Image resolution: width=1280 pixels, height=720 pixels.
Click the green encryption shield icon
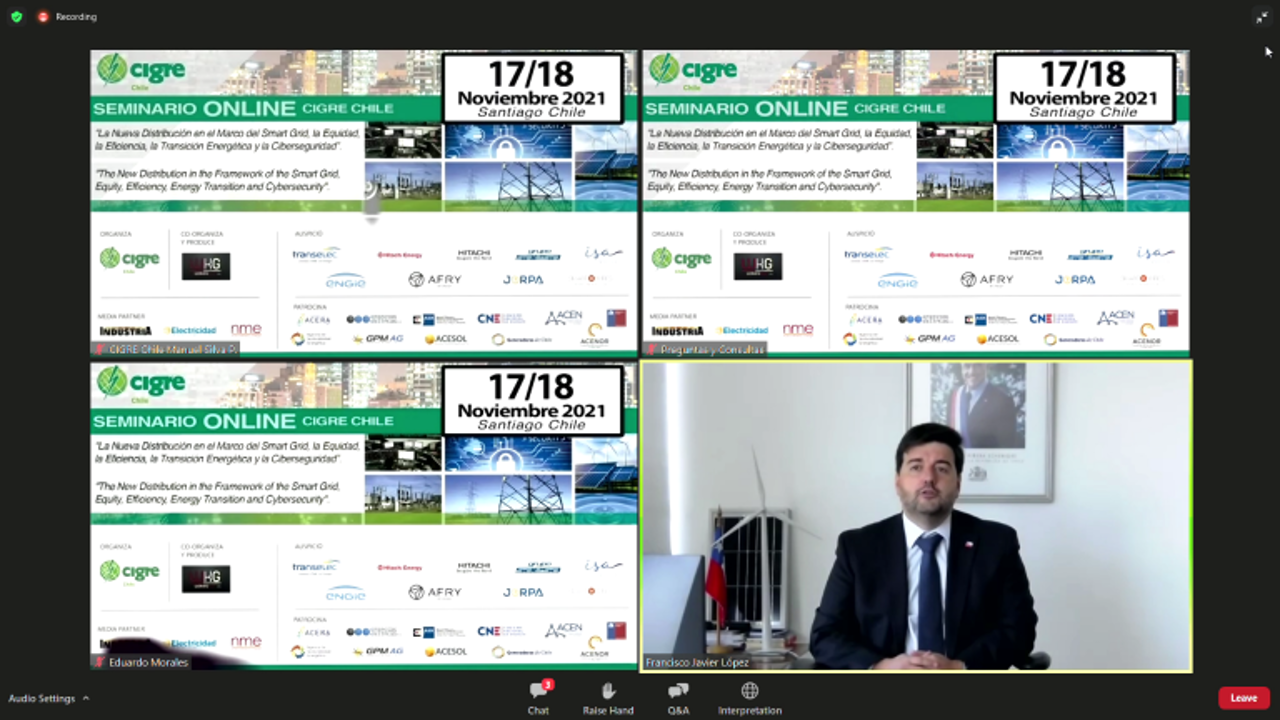click(x=16, y=16)
